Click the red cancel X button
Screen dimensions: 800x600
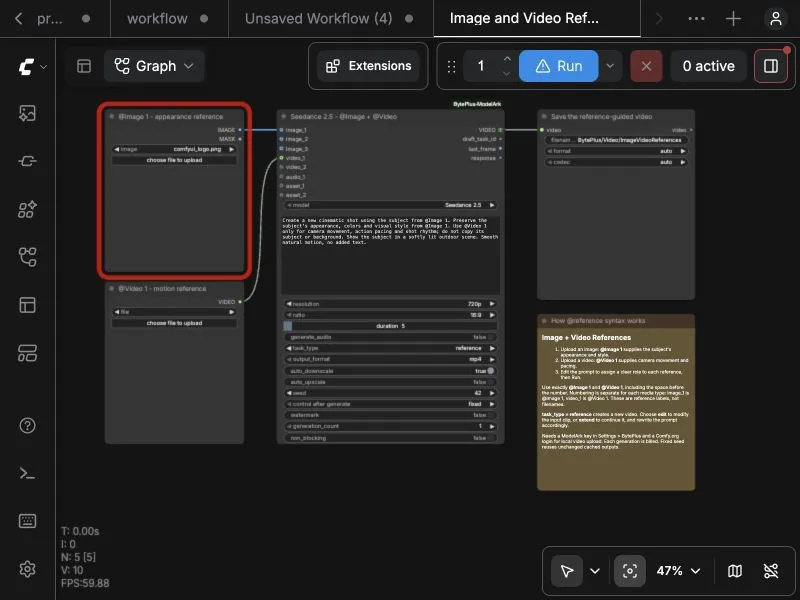pyautogui.click(x=646, y=66)
